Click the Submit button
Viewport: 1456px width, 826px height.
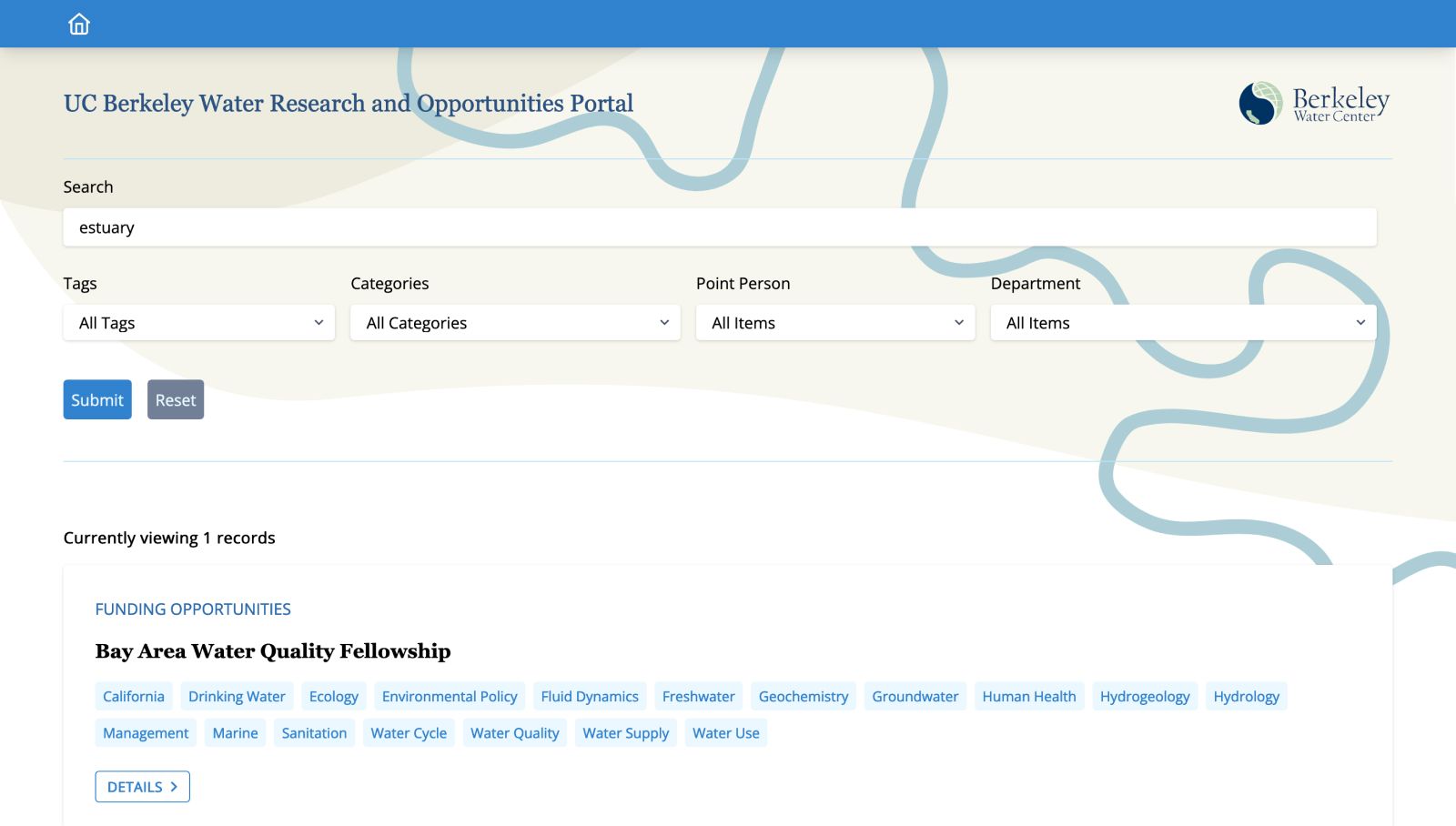click(97, 399)
